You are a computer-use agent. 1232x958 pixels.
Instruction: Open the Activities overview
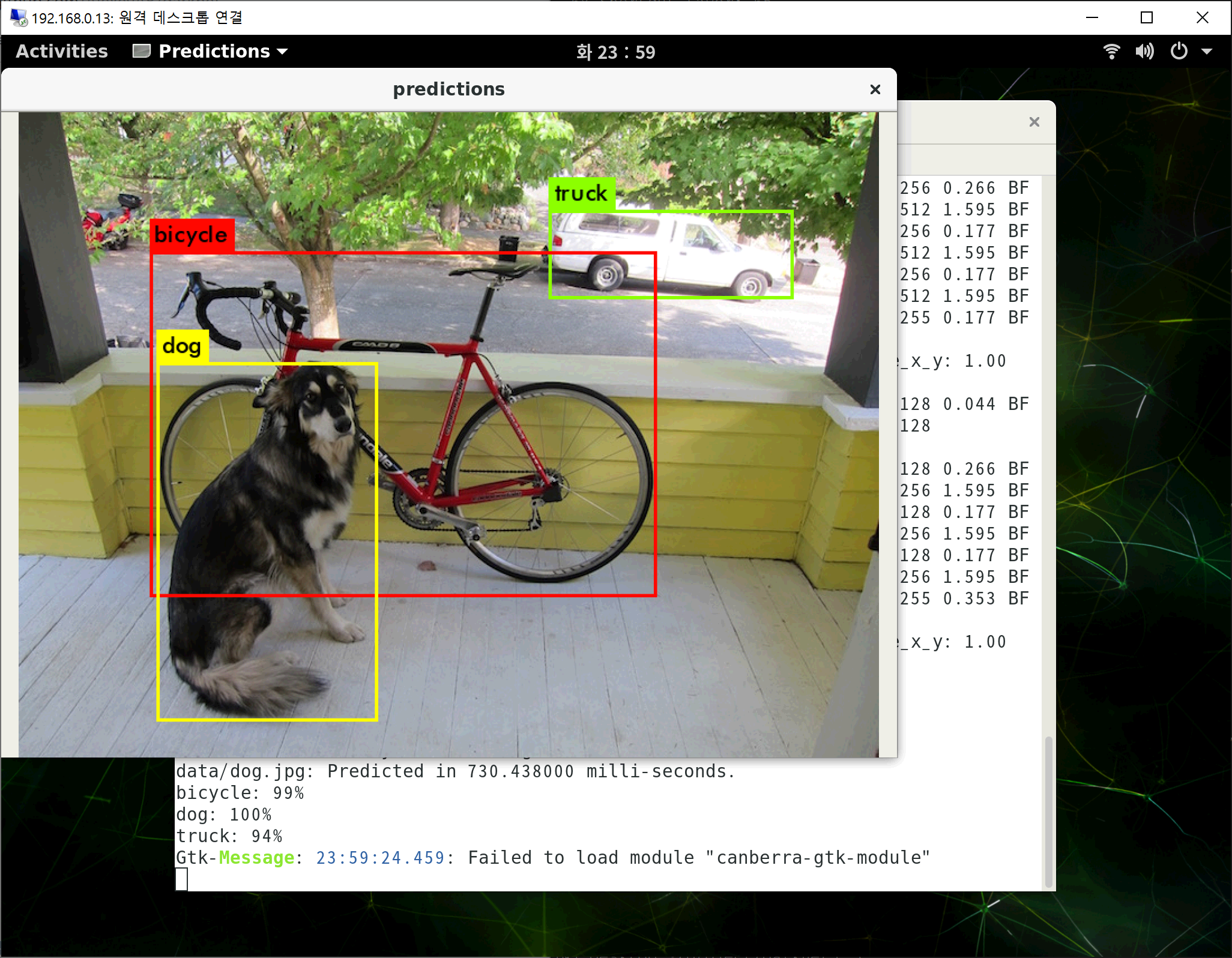pos(62,52)
